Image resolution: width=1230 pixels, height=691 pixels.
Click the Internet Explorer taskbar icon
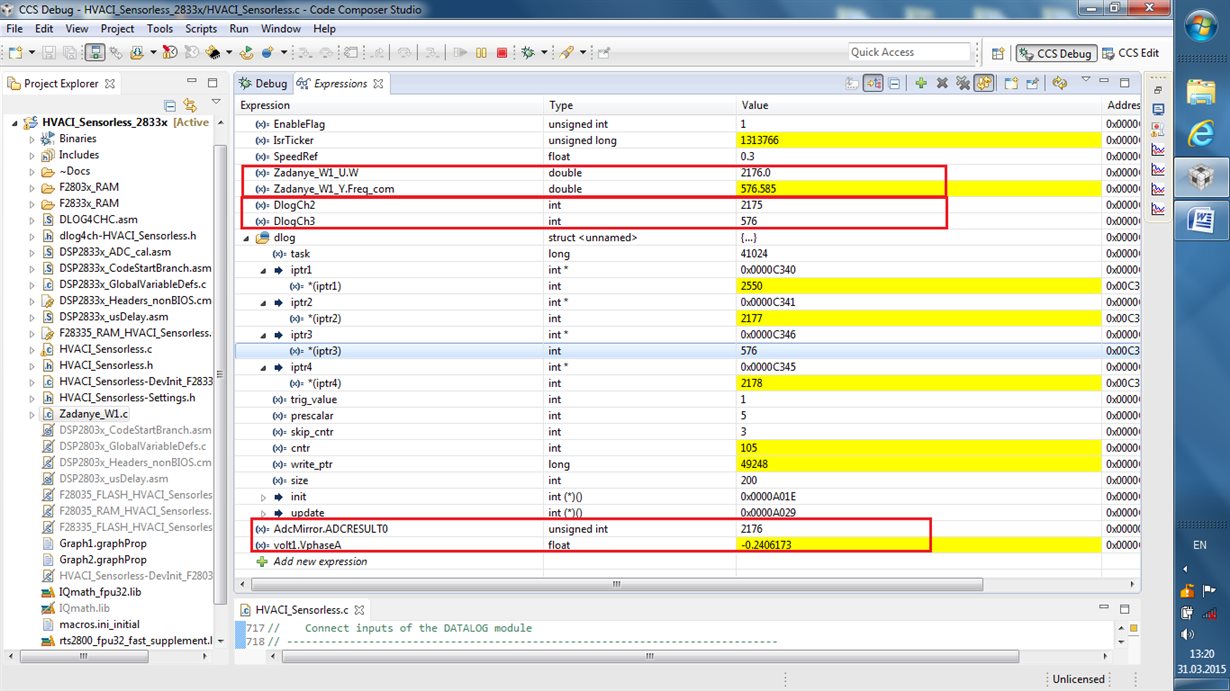click(1199, 134)
